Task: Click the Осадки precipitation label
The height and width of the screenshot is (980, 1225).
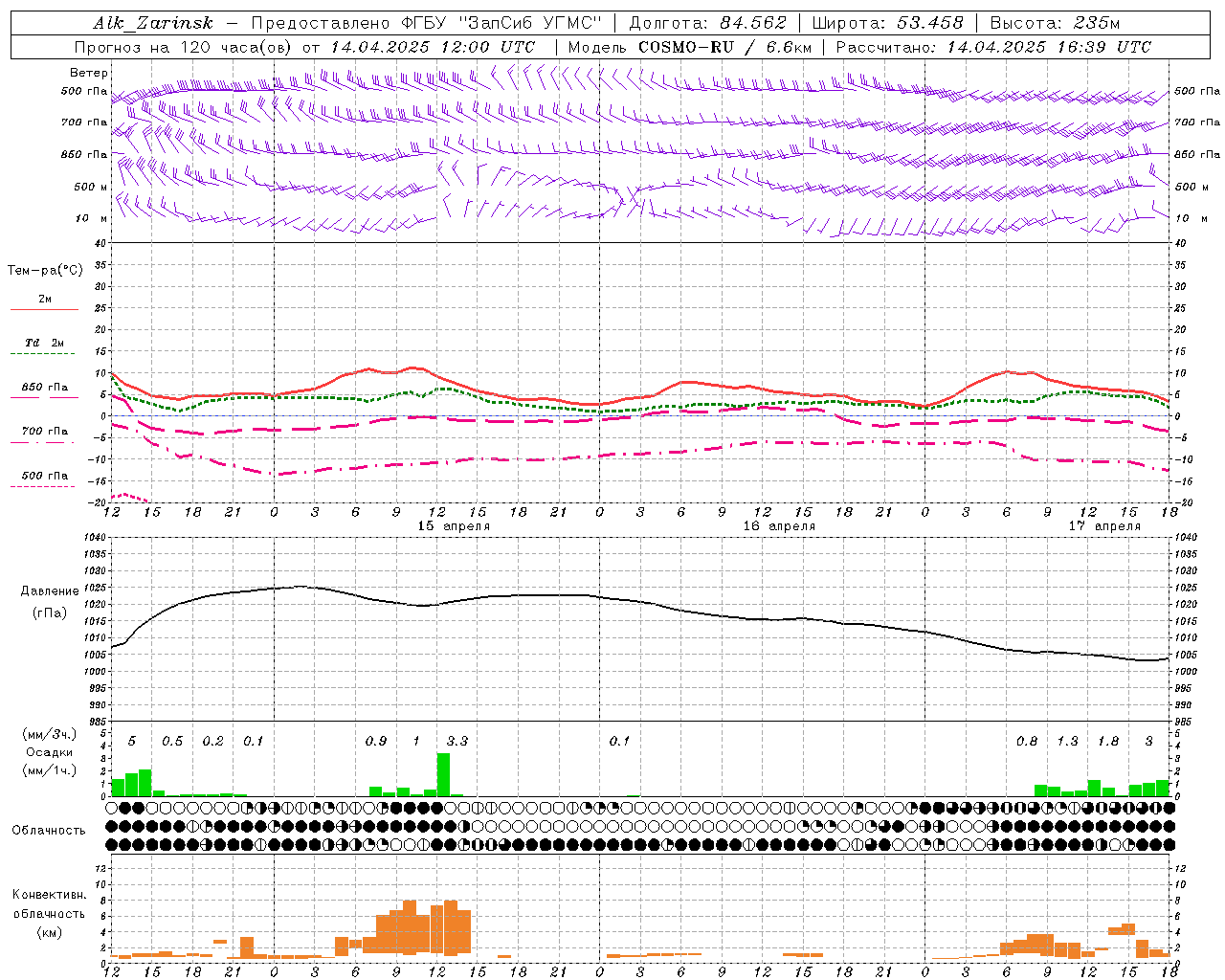Action: click(x=50, y=752)
